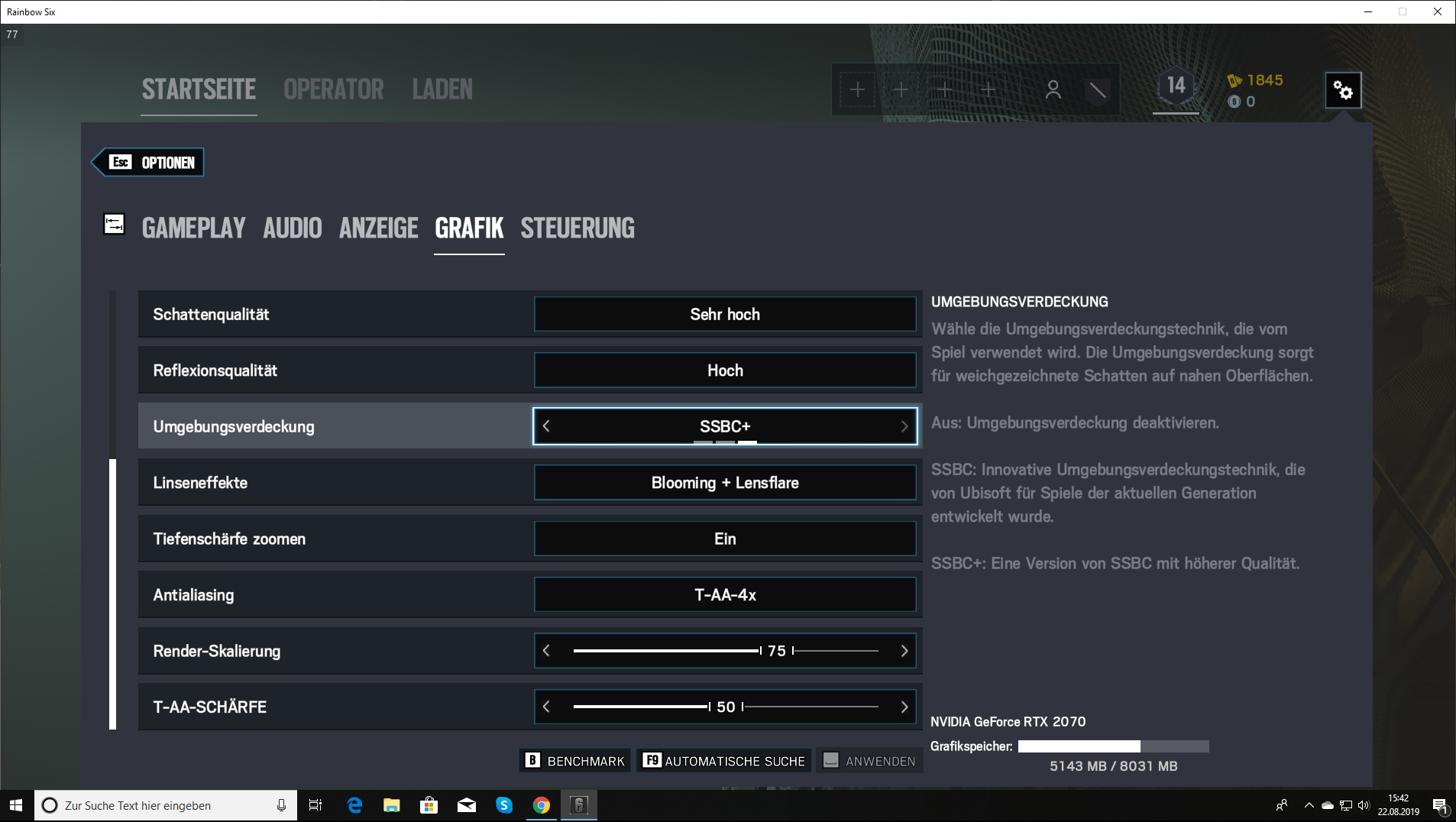Click the Renown currency 1845 icon

1234,80
